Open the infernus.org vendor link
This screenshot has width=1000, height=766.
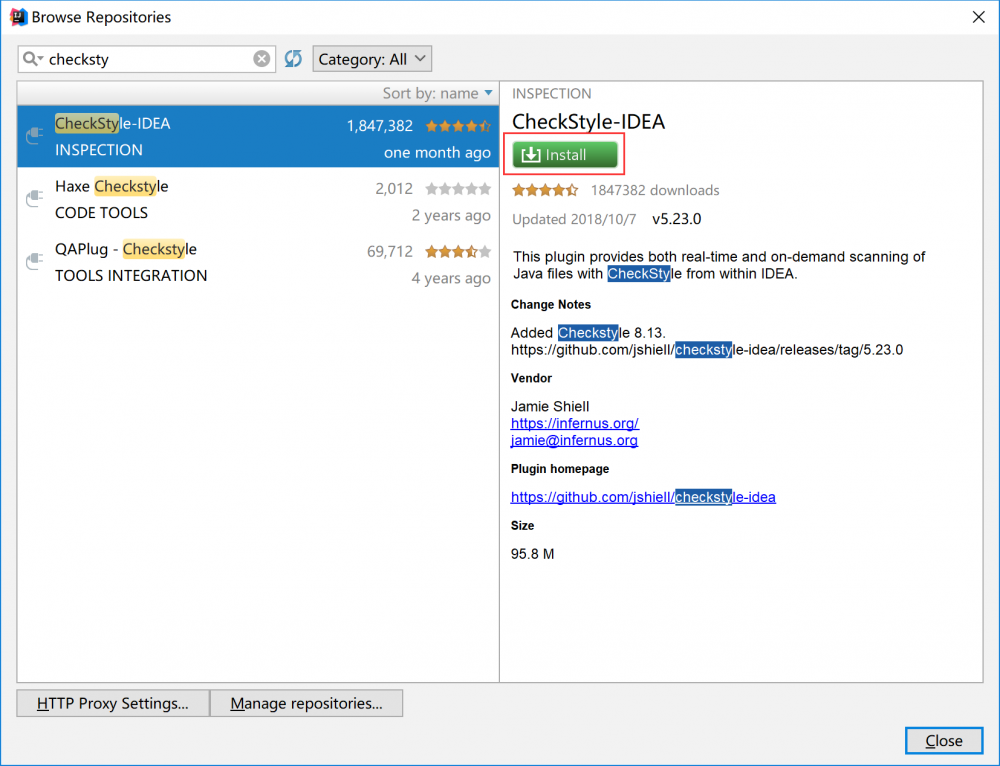575,423
